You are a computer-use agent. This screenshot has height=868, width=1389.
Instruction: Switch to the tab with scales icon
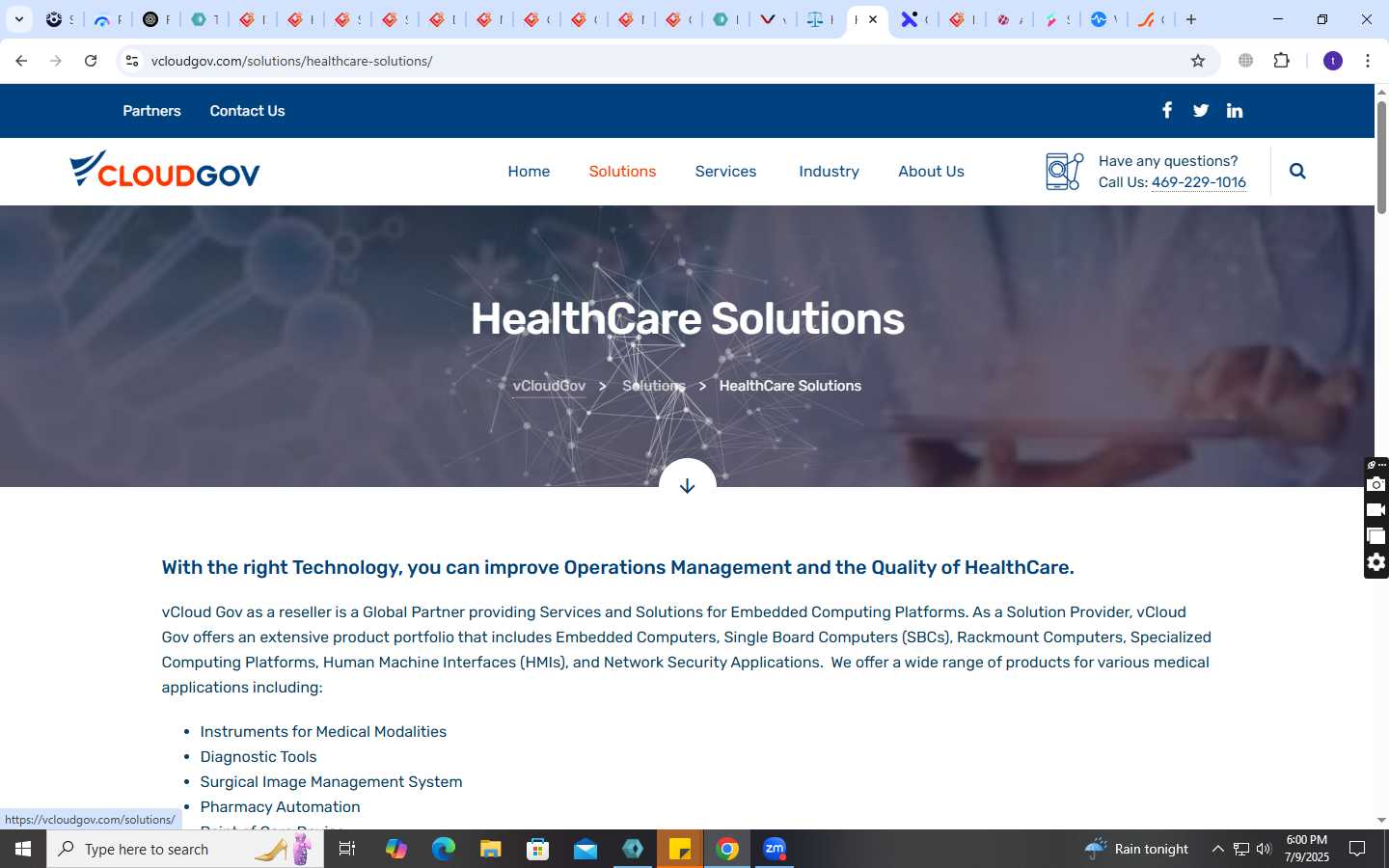tap(816, 19)
